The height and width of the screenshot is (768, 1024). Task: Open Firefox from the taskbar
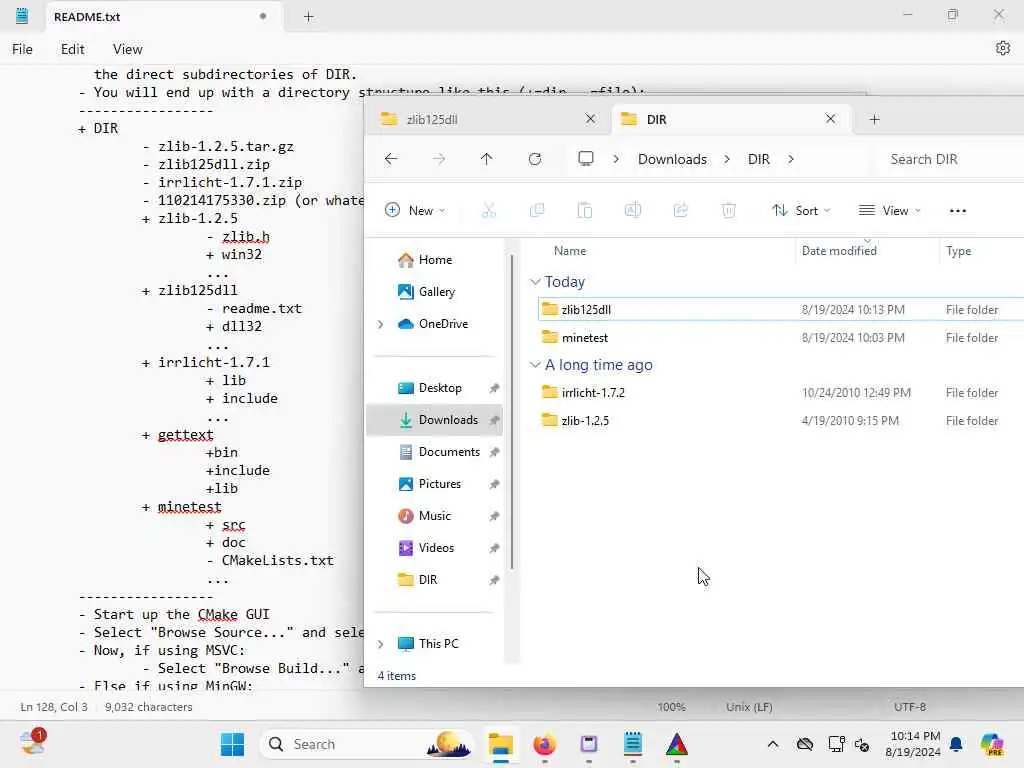545,744
